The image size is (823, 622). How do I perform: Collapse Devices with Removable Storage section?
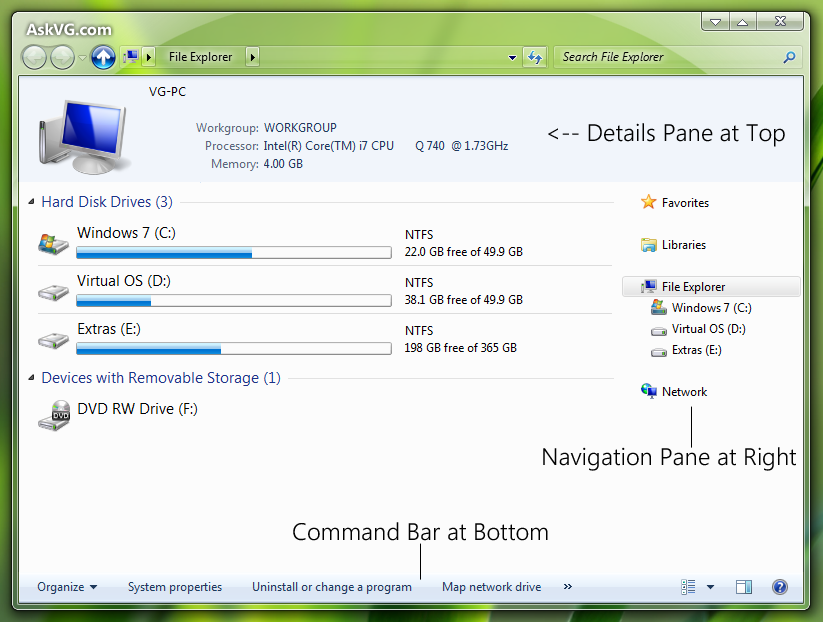(30, 378)
